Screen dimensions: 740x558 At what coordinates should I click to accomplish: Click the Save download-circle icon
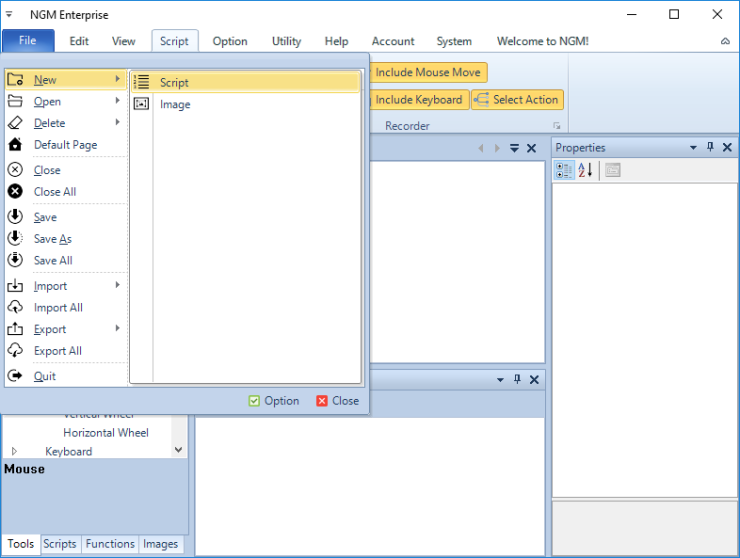coord(15,217)
